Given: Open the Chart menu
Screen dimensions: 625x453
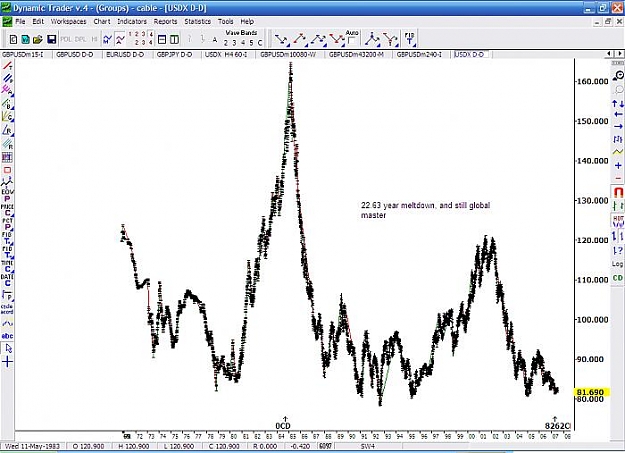Looking at the screenshot, I should (x=102, y=22).
